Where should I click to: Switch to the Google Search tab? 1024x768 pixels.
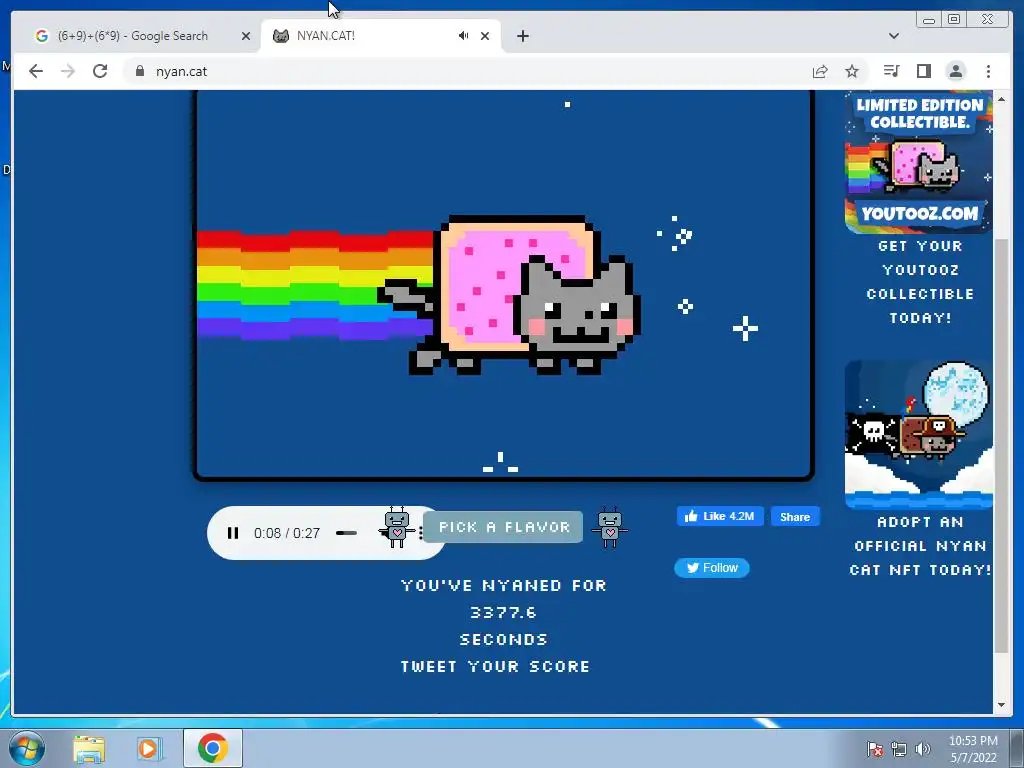[133, 36]
